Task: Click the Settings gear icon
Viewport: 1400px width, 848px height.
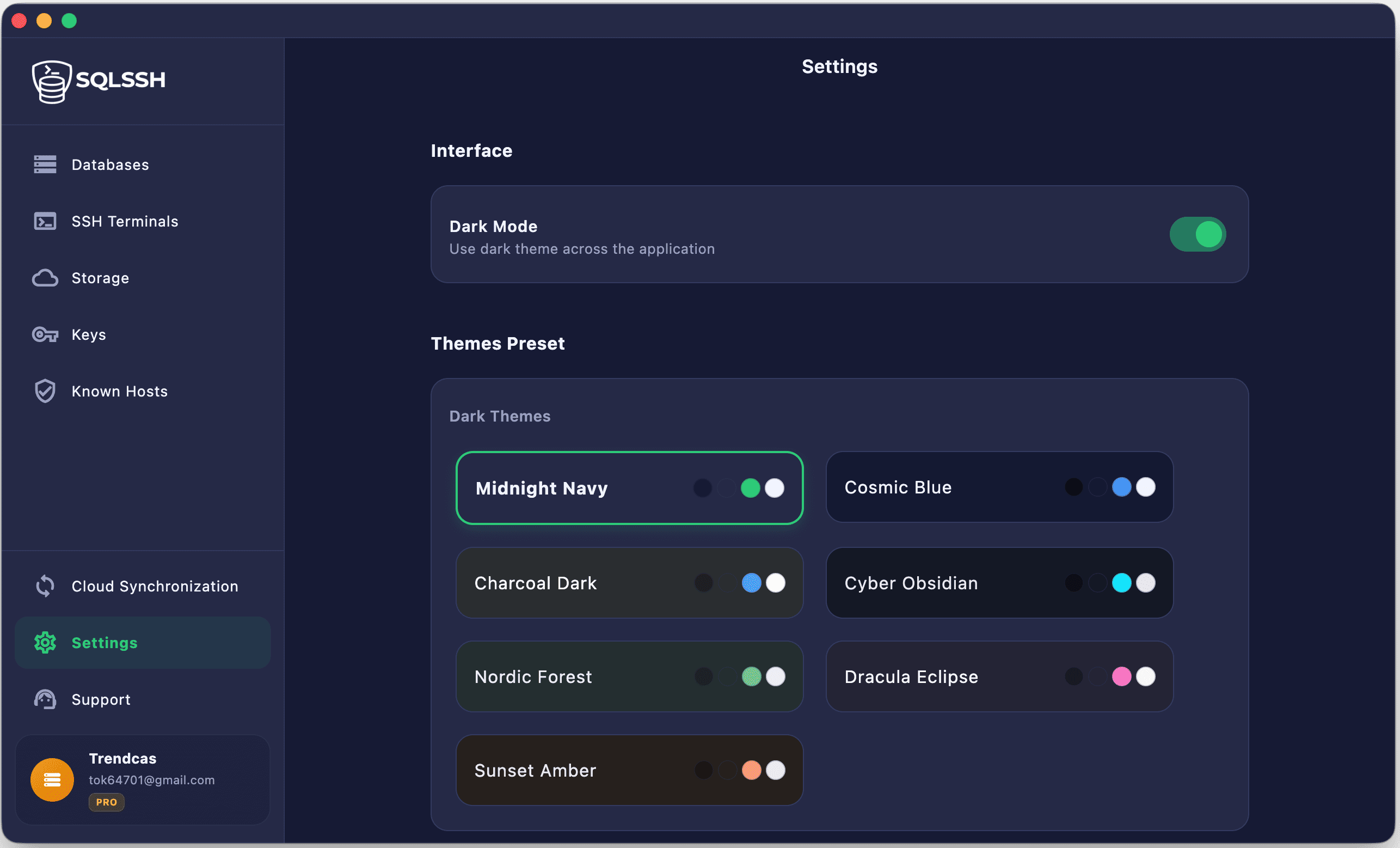Action: click(45, 643)
